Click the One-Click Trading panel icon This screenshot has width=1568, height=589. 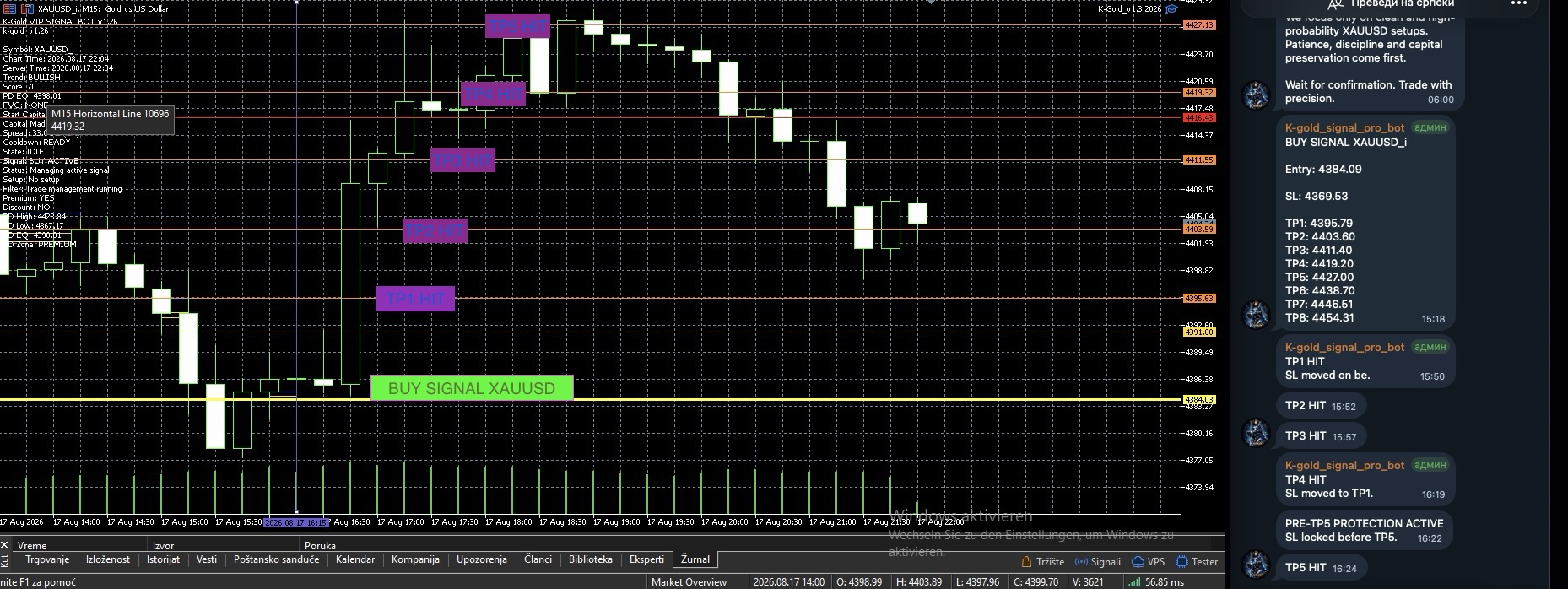click(26, 8)
